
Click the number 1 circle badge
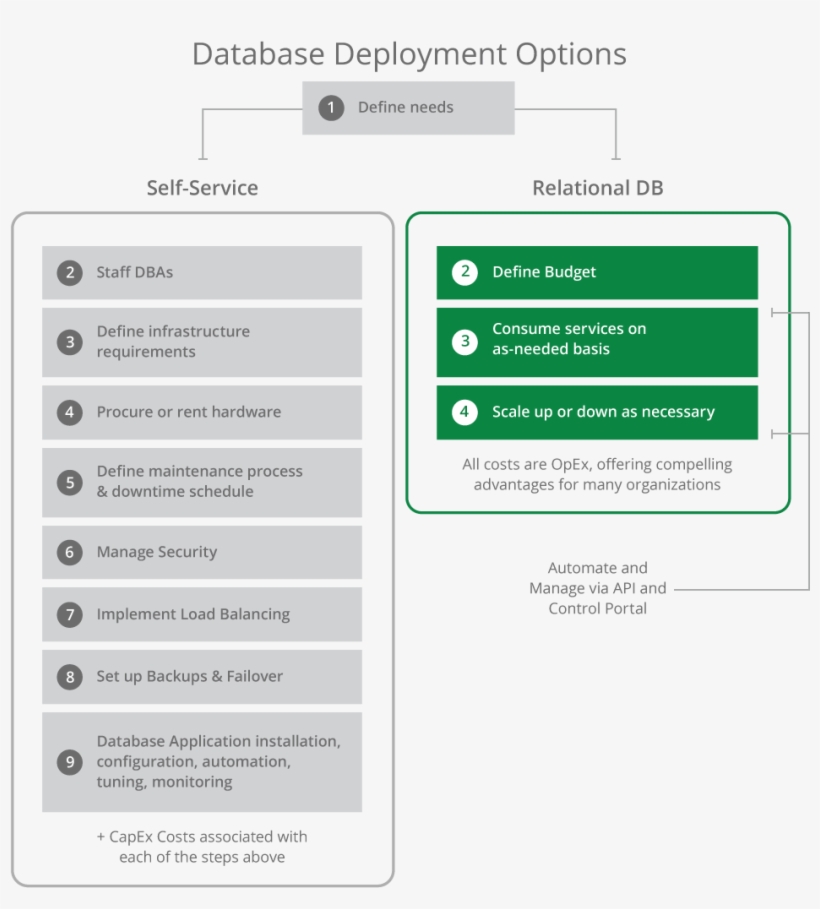330,107
